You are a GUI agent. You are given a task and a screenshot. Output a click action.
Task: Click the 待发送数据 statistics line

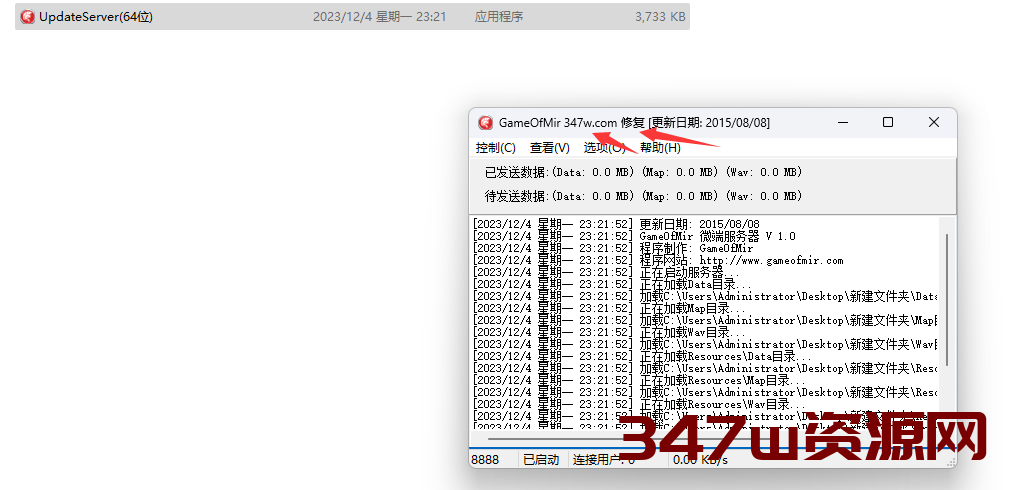tap(643, 196)
